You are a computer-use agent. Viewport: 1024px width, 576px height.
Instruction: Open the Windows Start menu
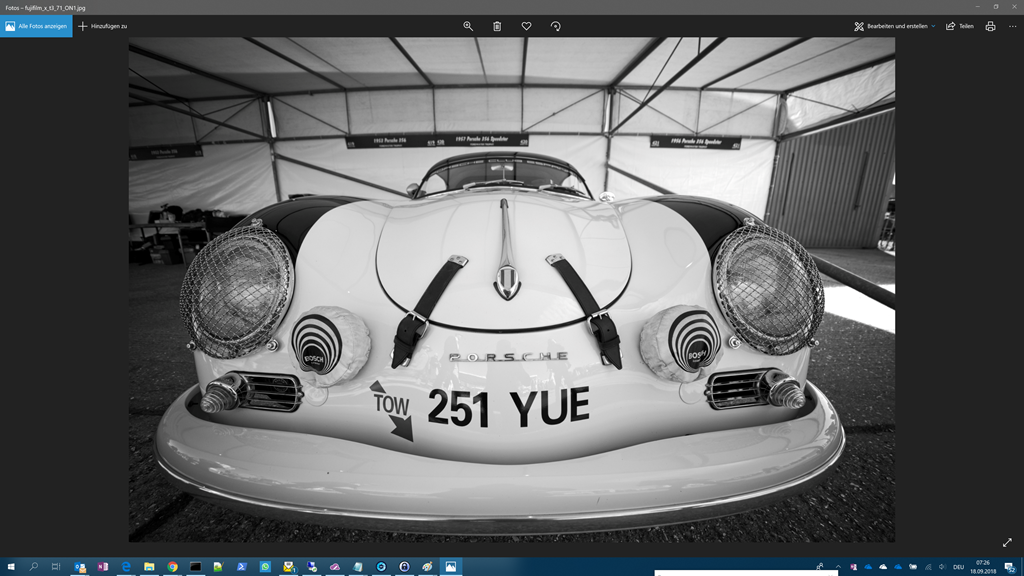(x=11, y=567)
